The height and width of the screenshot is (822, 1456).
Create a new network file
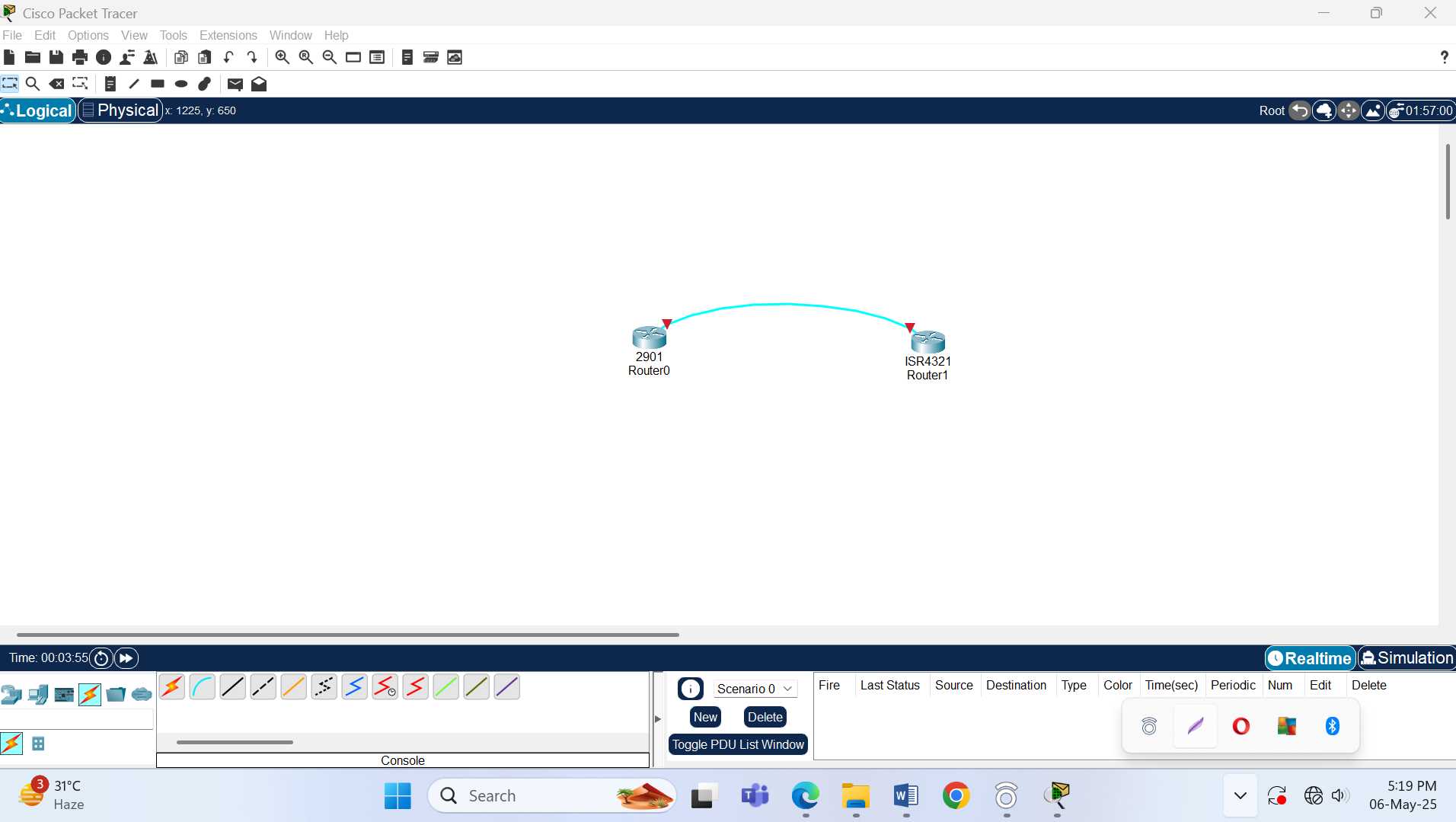[9, 57]
